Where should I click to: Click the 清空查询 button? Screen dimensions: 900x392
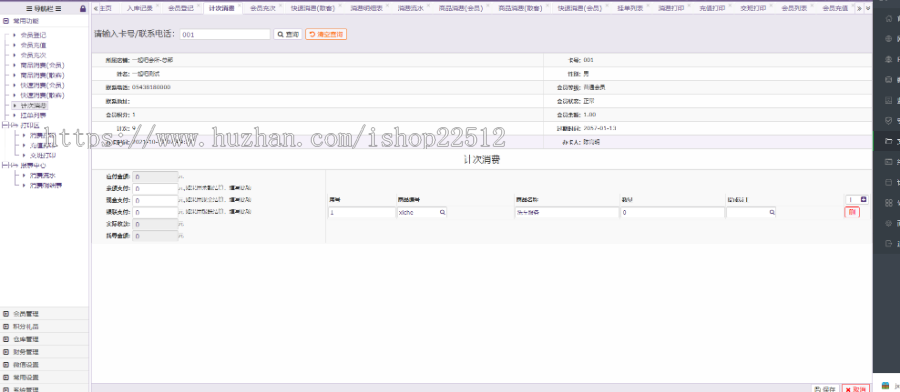coord(326,34)
